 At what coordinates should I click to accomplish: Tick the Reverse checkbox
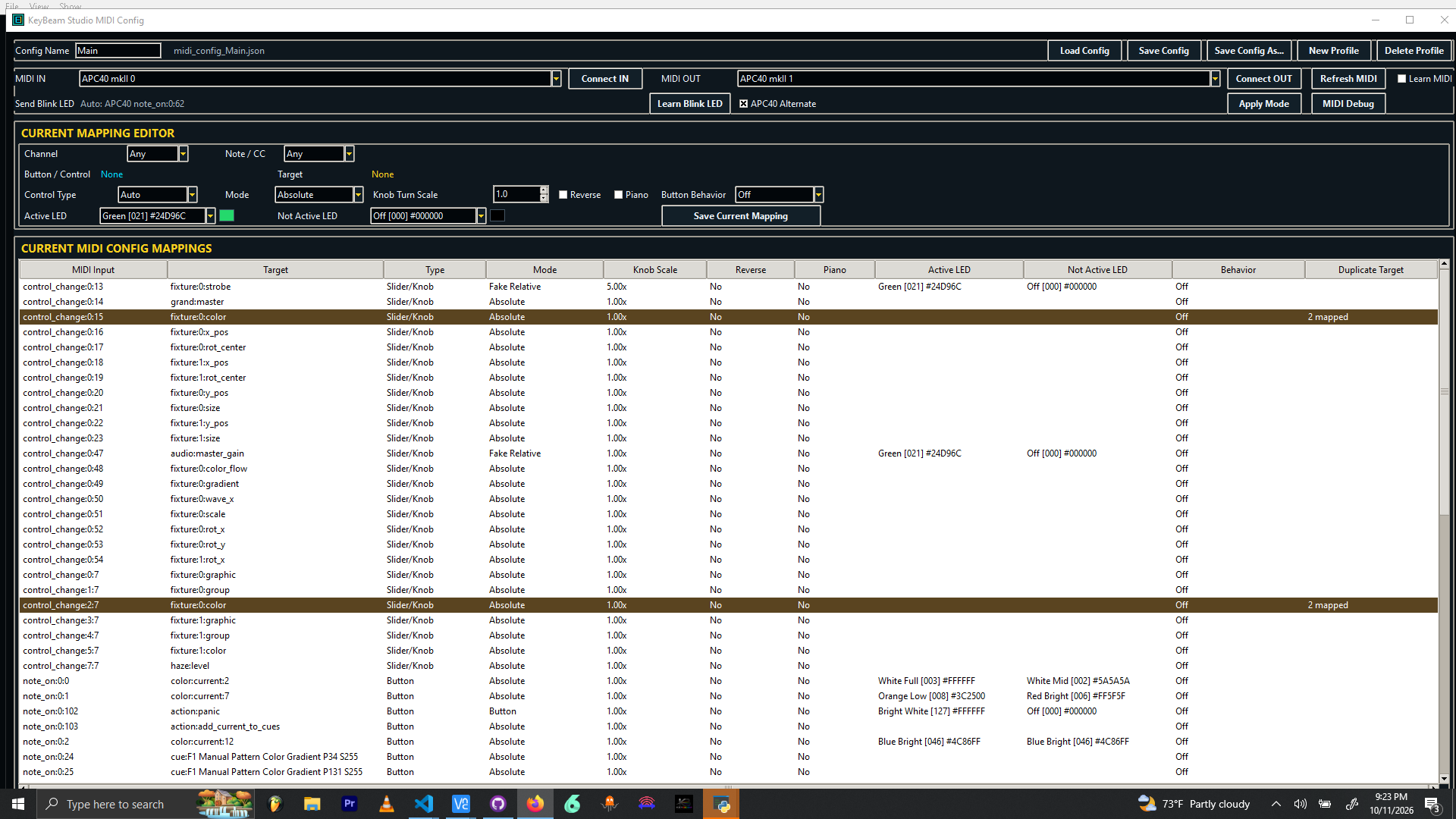tap(563, 195)
